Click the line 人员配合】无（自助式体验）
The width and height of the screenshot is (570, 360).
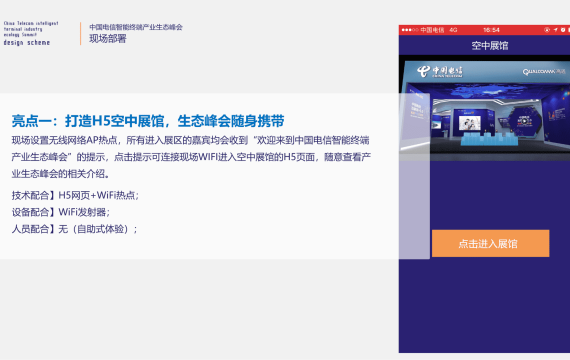pyautogui.click(x=75, y=229)
